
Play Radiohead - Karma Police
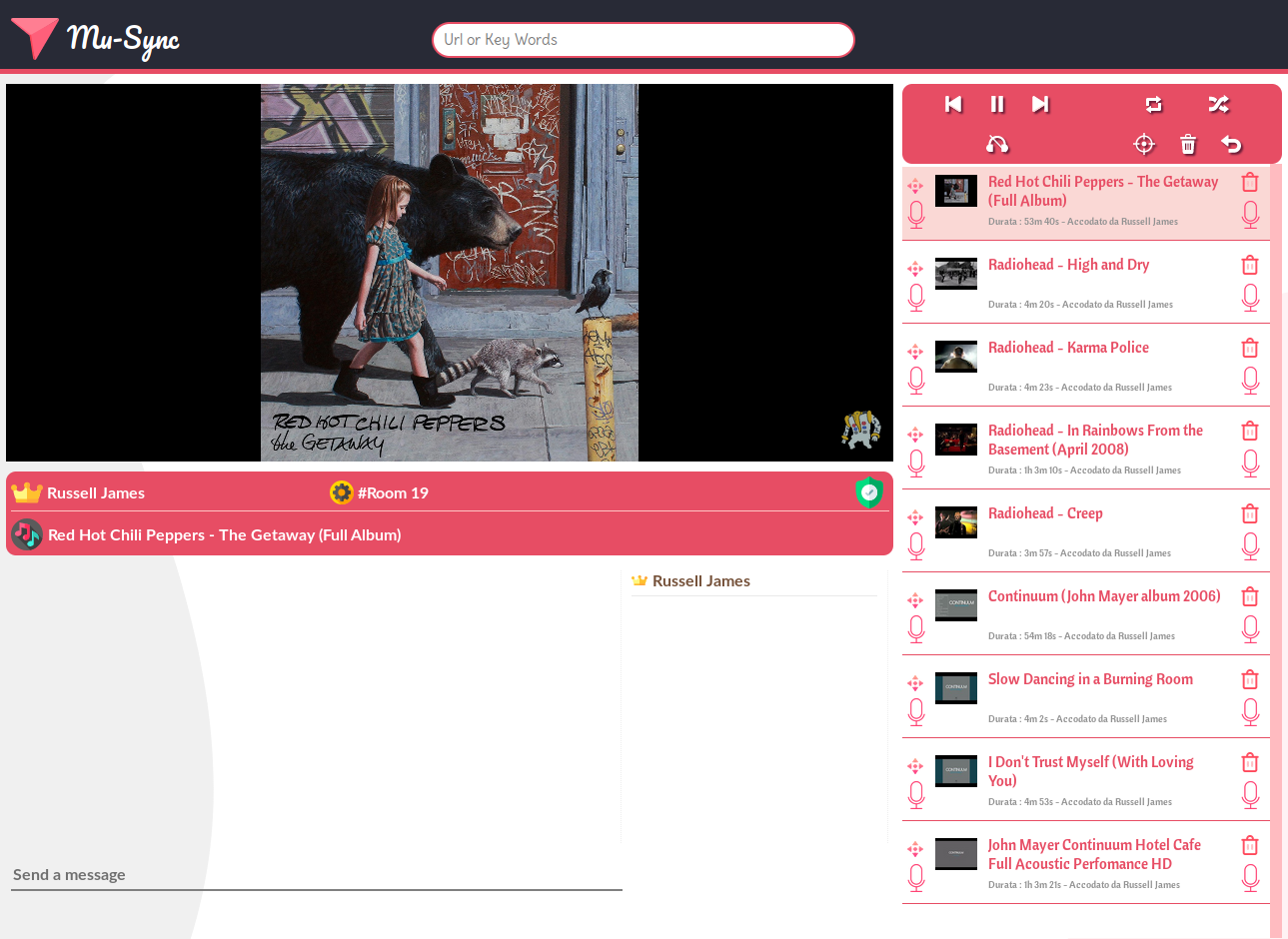click(1068, 348)
